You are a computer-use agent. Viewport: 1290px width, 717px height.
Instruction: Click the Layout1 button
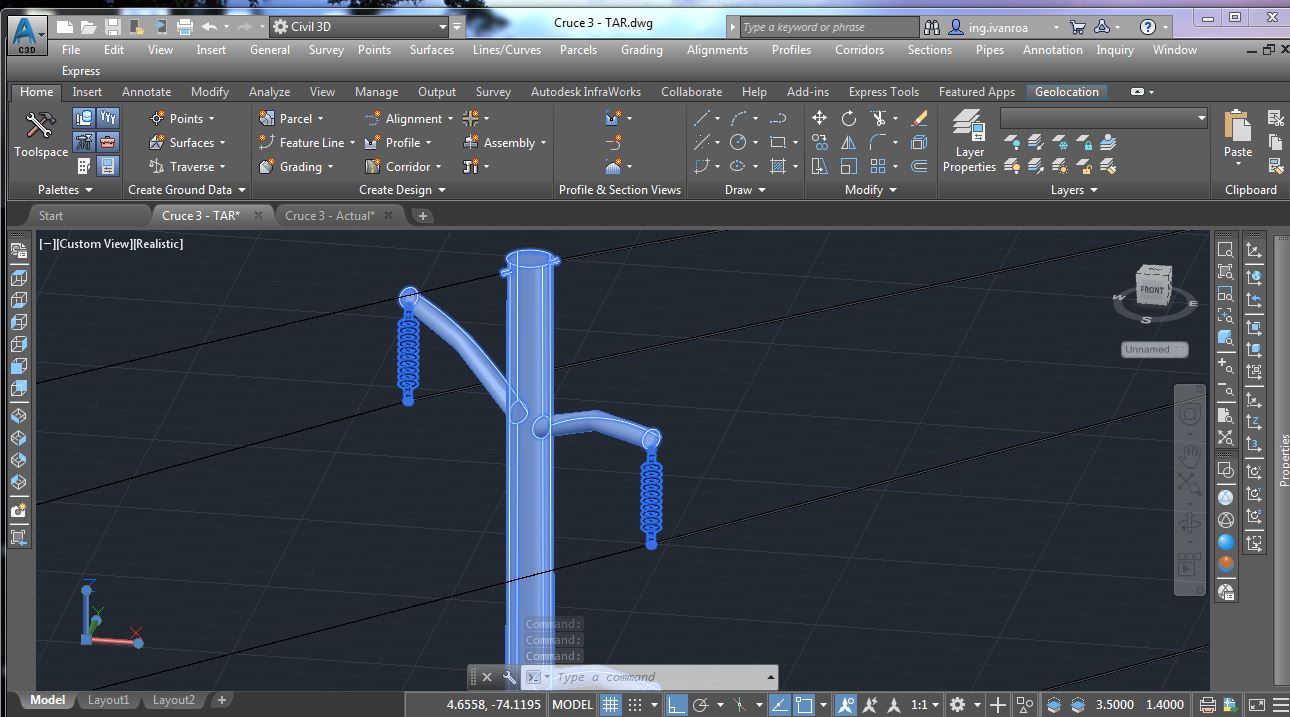click(x=108, y=699)
